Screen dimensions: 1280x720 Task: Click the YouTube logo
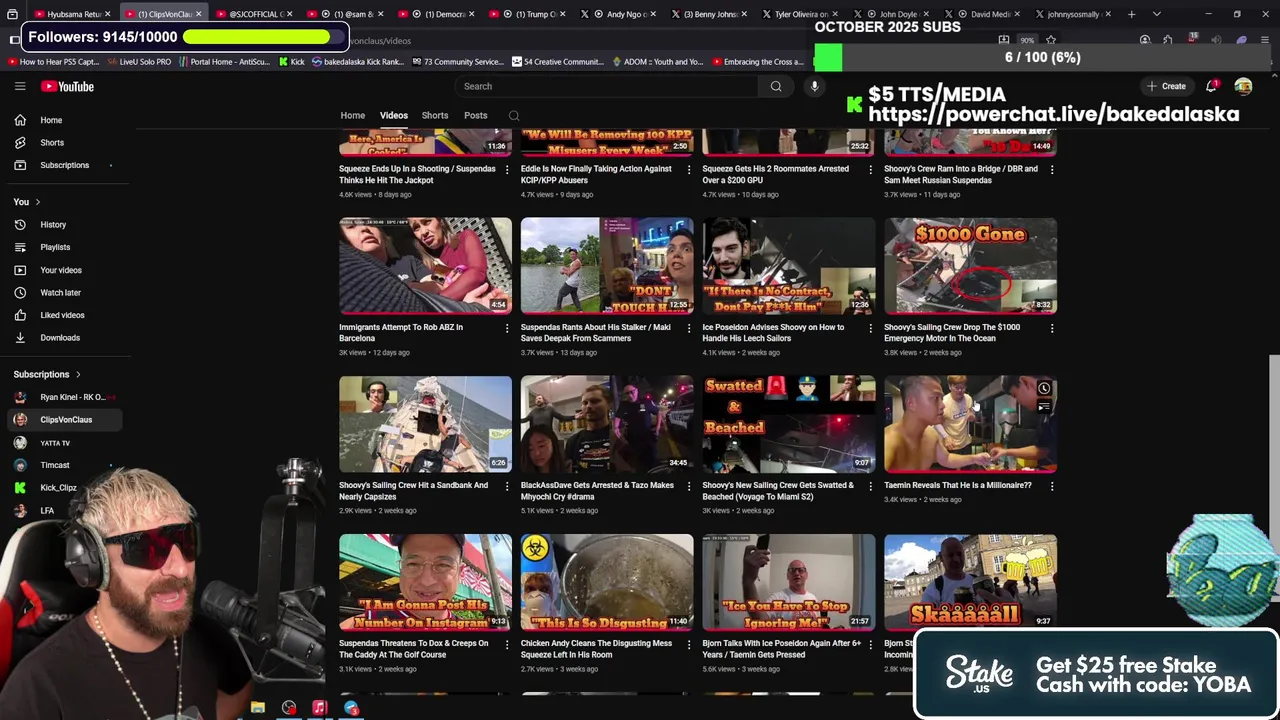point(67,87)
